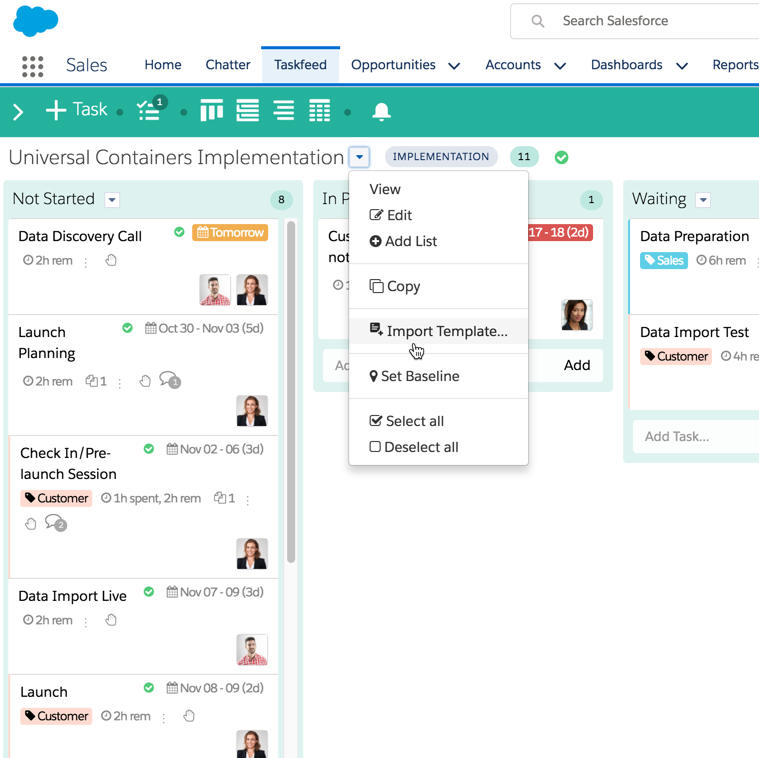Choose Select all in the menu

pos(438,421)
